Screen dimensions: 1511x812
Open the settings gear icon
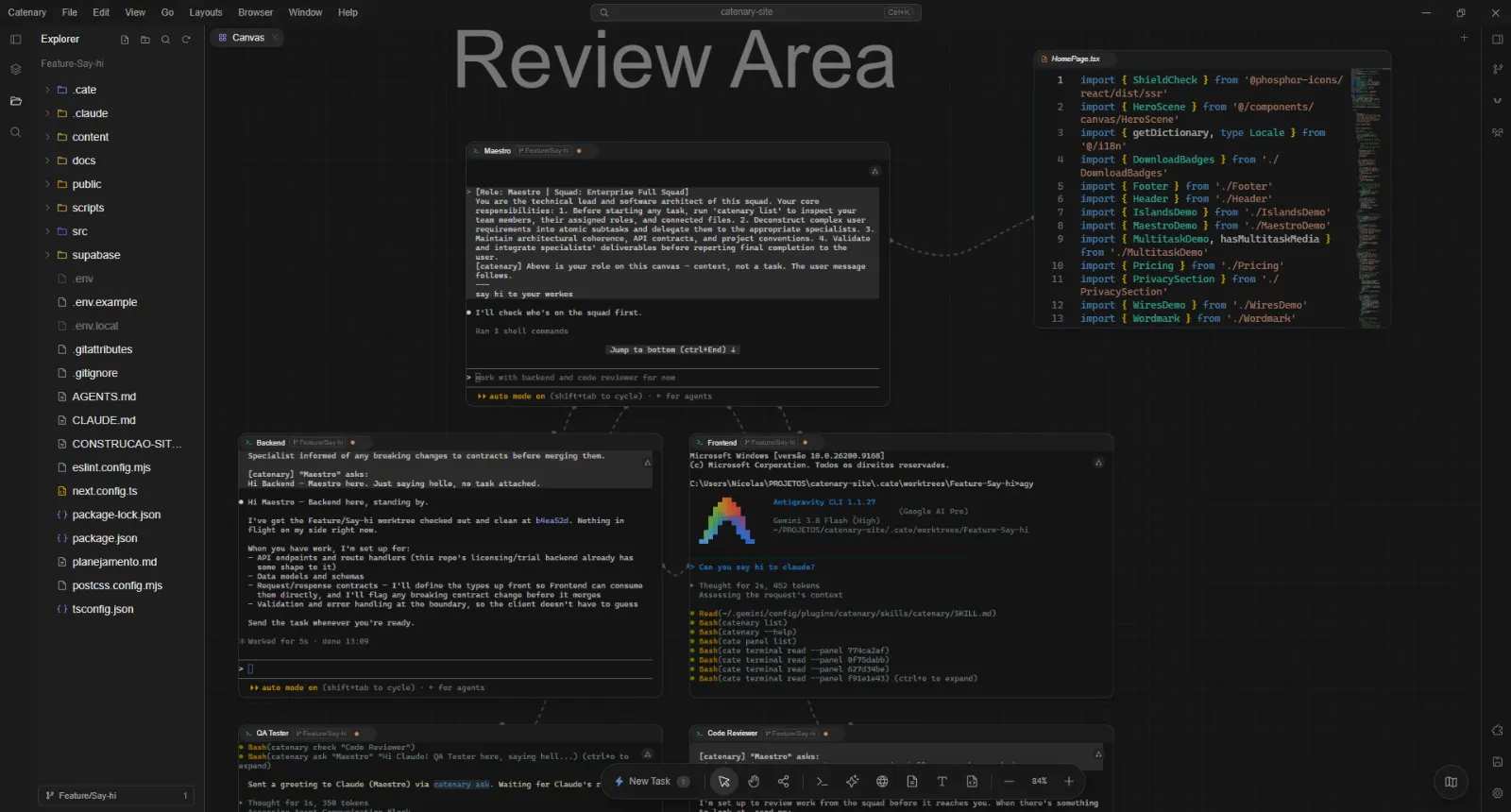point(1497,793)
